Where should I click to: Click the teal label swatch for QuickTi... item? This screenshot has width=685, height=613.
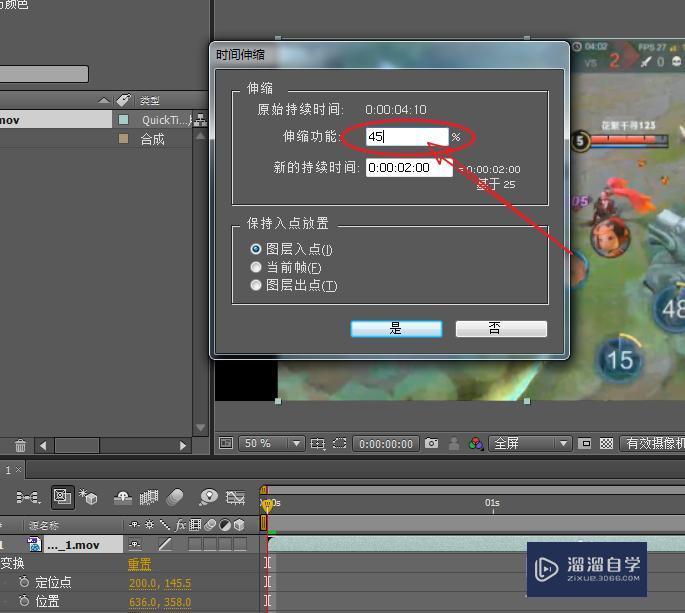tap(124, 119)
